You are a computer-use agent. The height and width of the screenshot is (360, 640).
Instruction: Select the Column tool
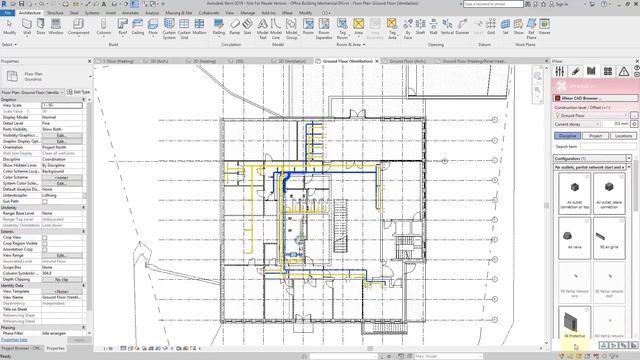coord(104,27)
